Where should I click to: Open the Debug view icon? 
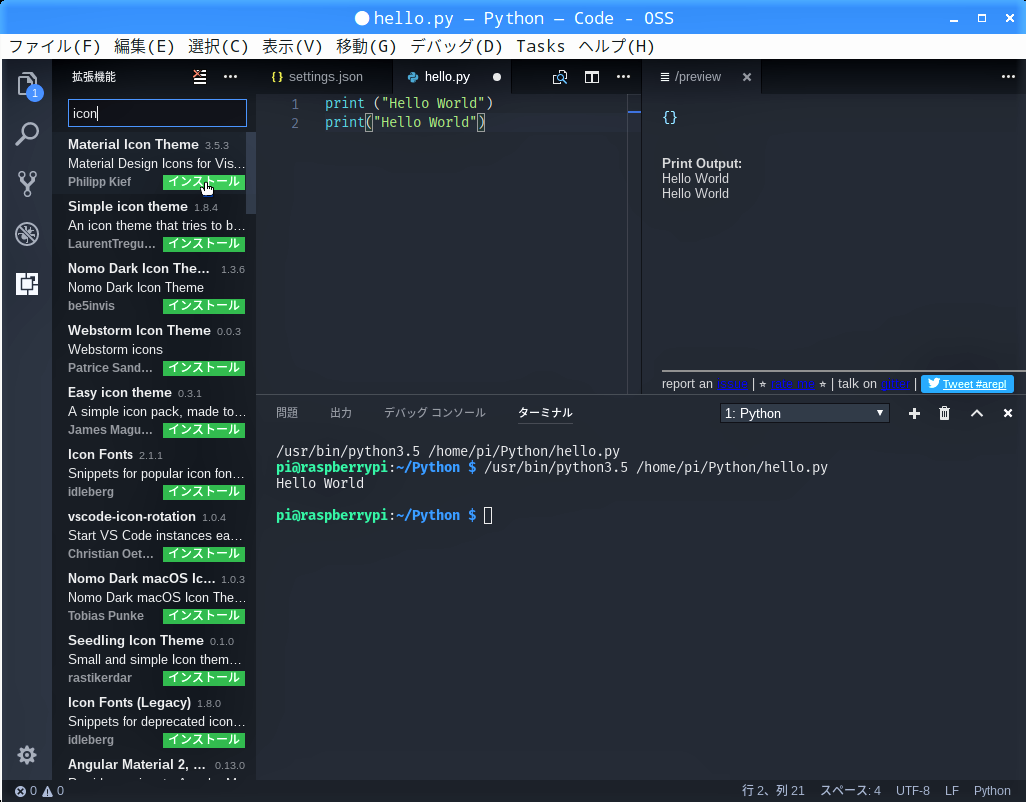[27, 234]
